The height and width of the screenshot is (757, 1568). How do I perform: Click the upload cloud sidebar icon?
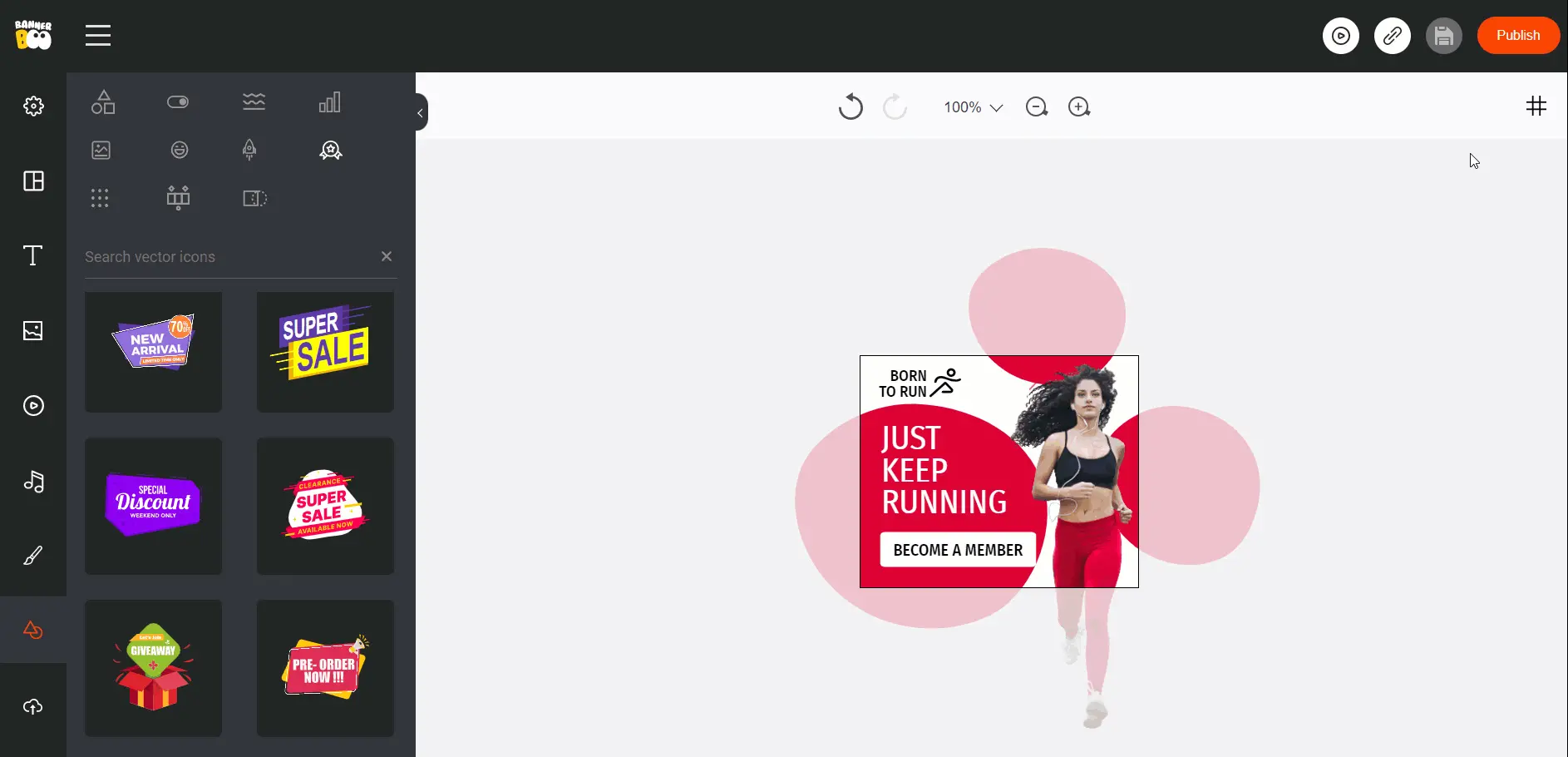33,706
